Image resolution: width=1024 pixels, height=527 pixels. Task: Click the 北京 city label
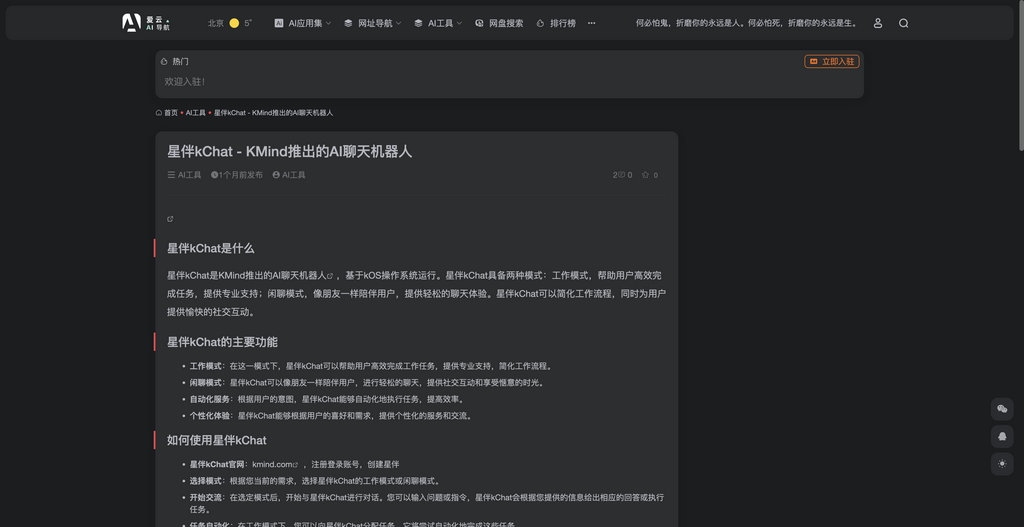216,23
